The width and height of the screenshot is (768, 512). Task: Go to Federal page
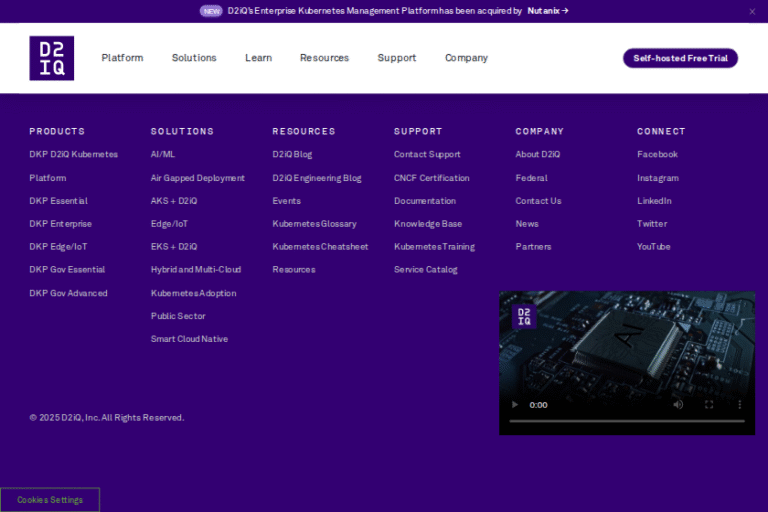point(531,178)
